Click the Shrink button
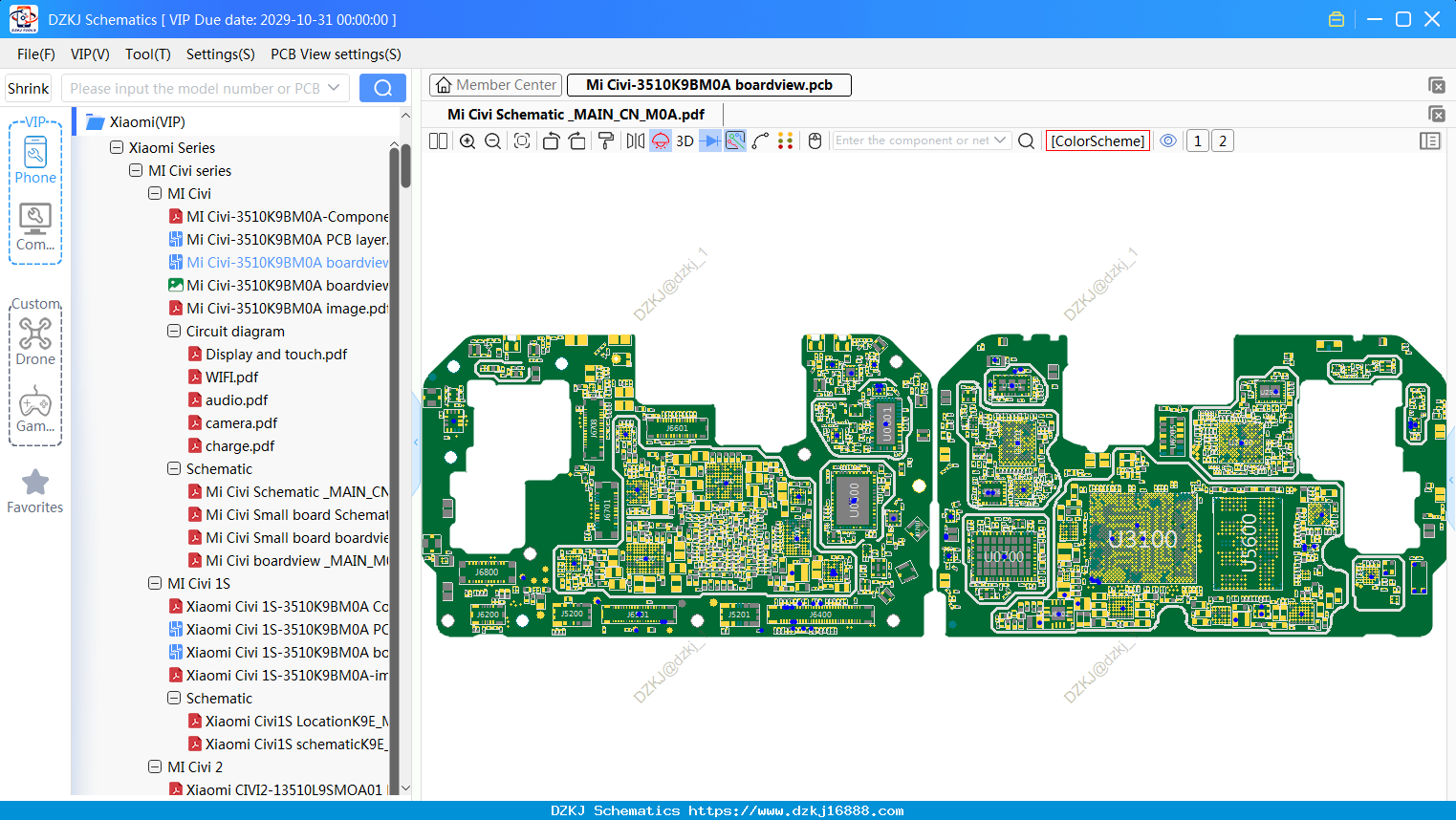This screenshot has height=820, width=1456. 29,88
